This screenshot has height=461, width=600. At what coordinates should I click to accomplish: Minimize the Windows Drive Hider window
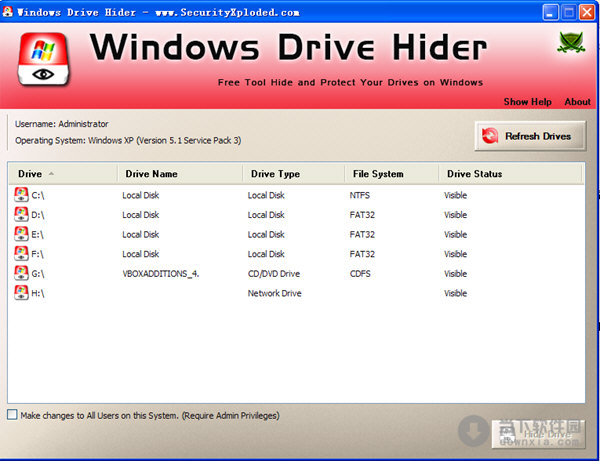[550, 12]
